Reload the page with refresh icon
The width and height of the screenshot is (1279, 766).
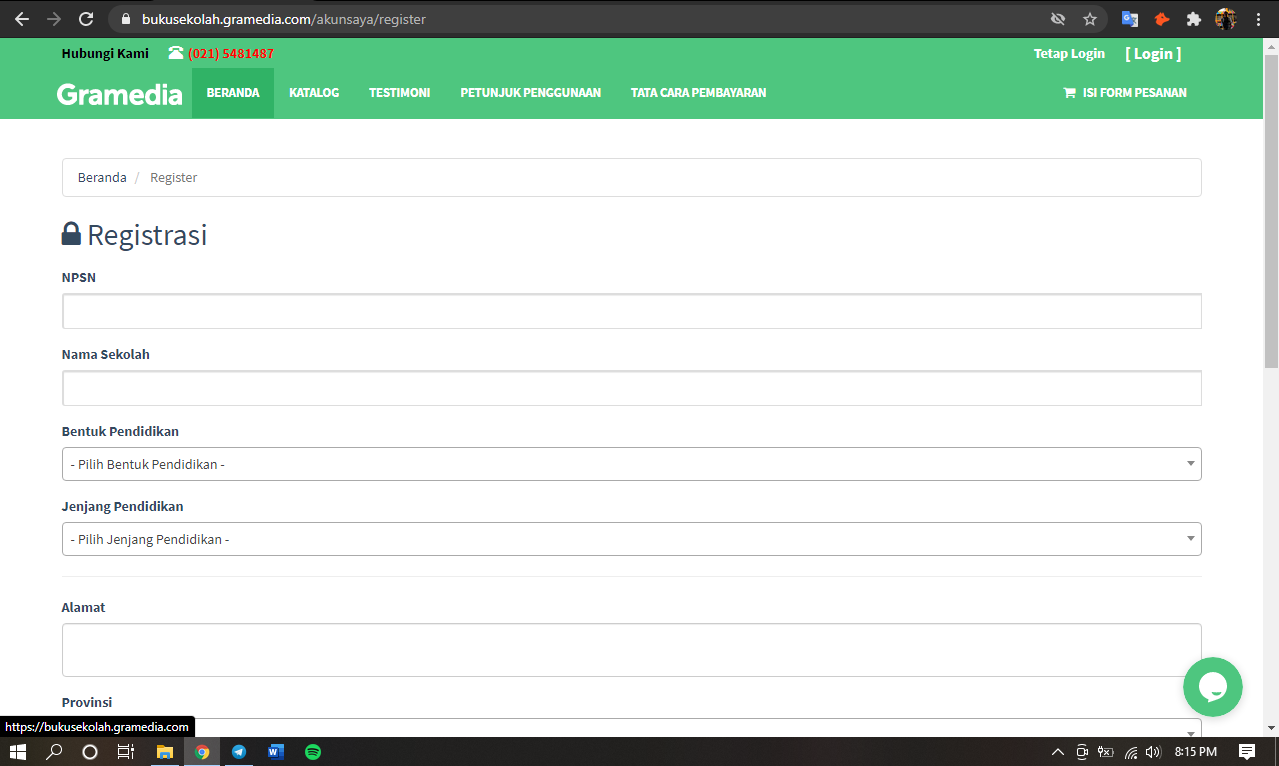[x=86, y=19]
